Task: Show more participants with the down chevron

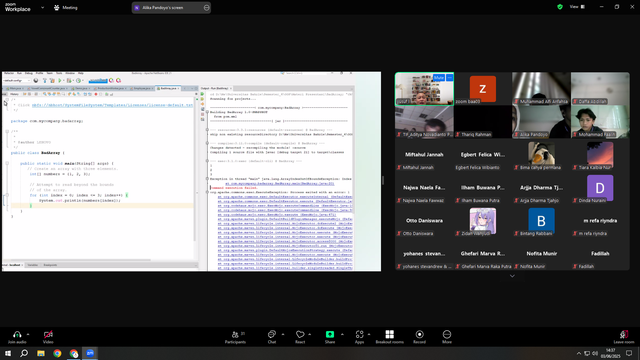Action: [512, 276]
